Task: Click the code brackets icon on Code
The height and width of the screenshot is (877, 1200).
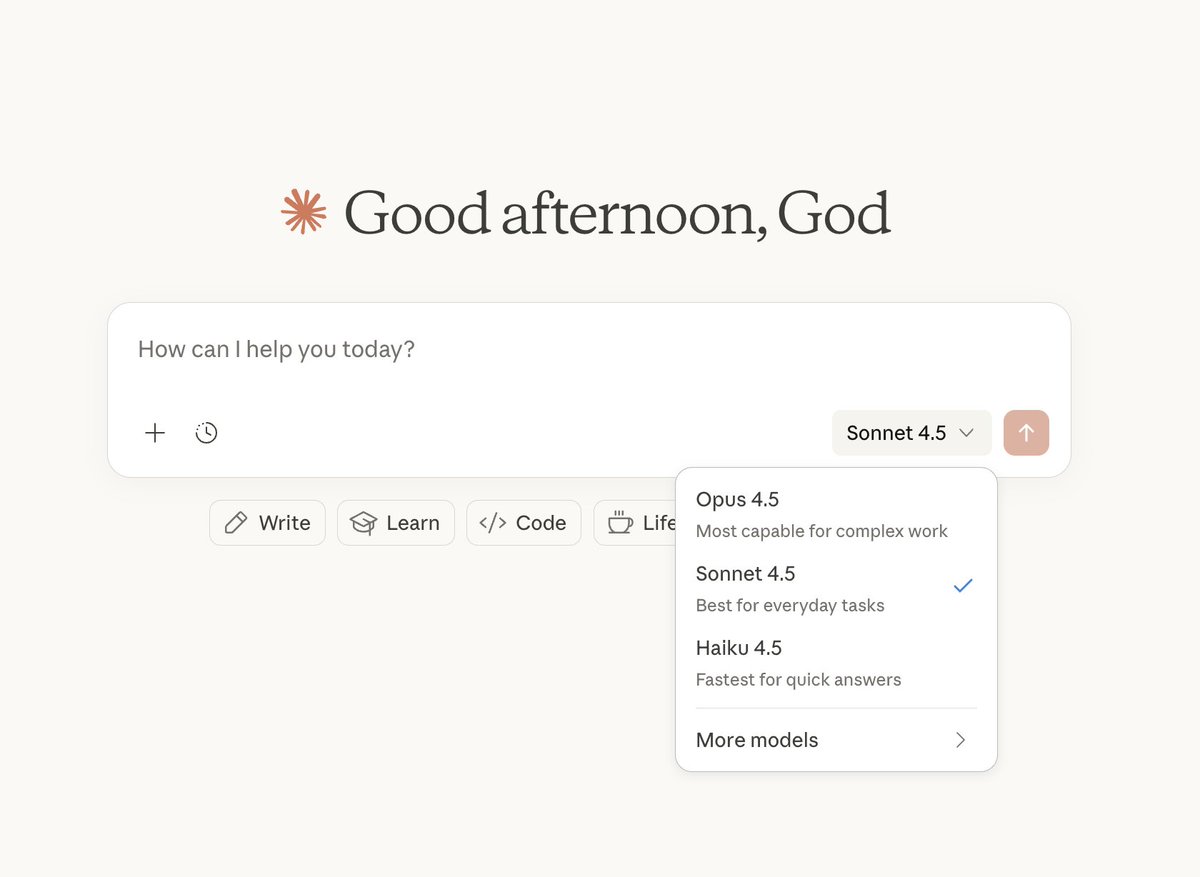Action: 493,523
